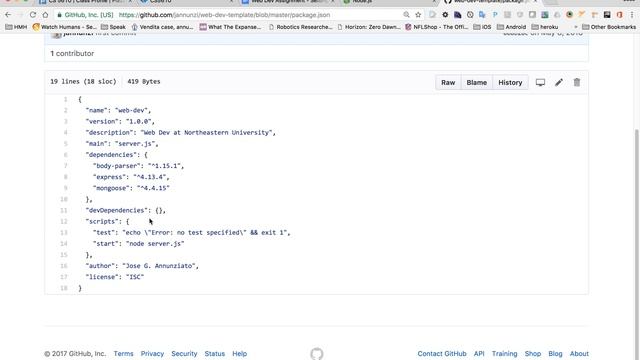Click the '1 contributor' text
This screenshot has width=640, height=360.
(x=72, y=53)
